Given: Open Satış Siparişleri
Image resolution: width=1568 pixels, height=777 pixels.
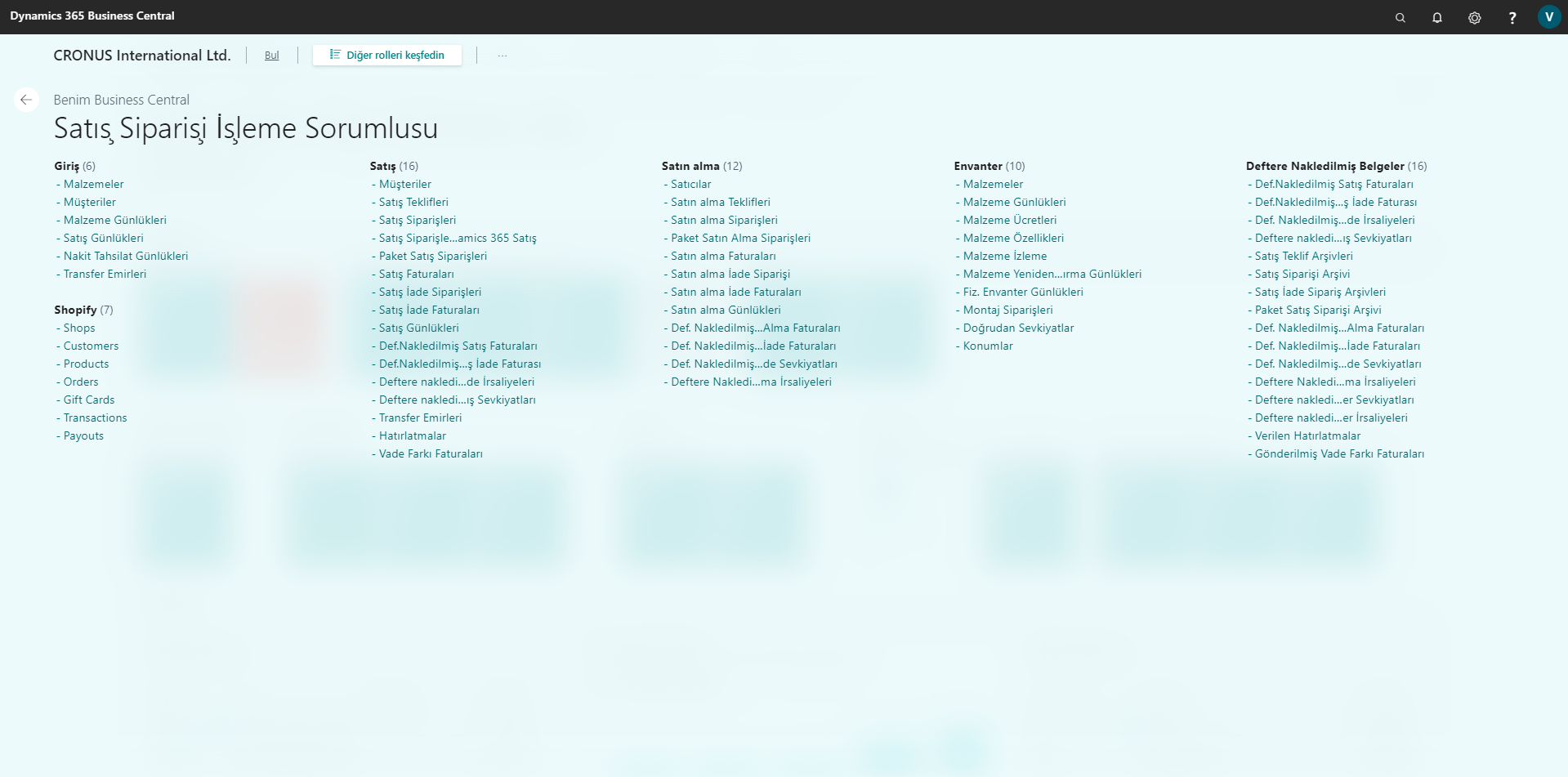Looking at the screenshot, I should [x=418, y=220].
